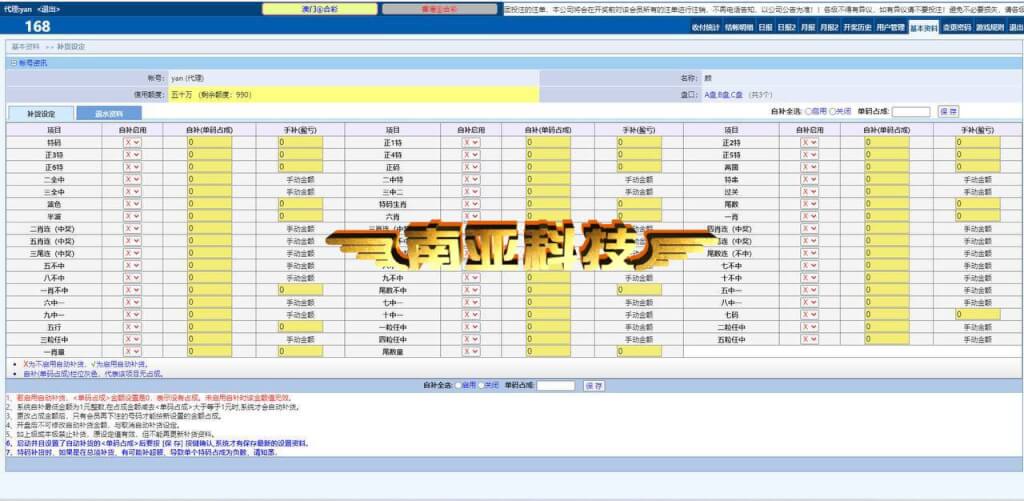The height and width of the screenshot is (501, 1024).
Task: Open 结帐明细 in the top navigation
Action: (x=739, y=27)
